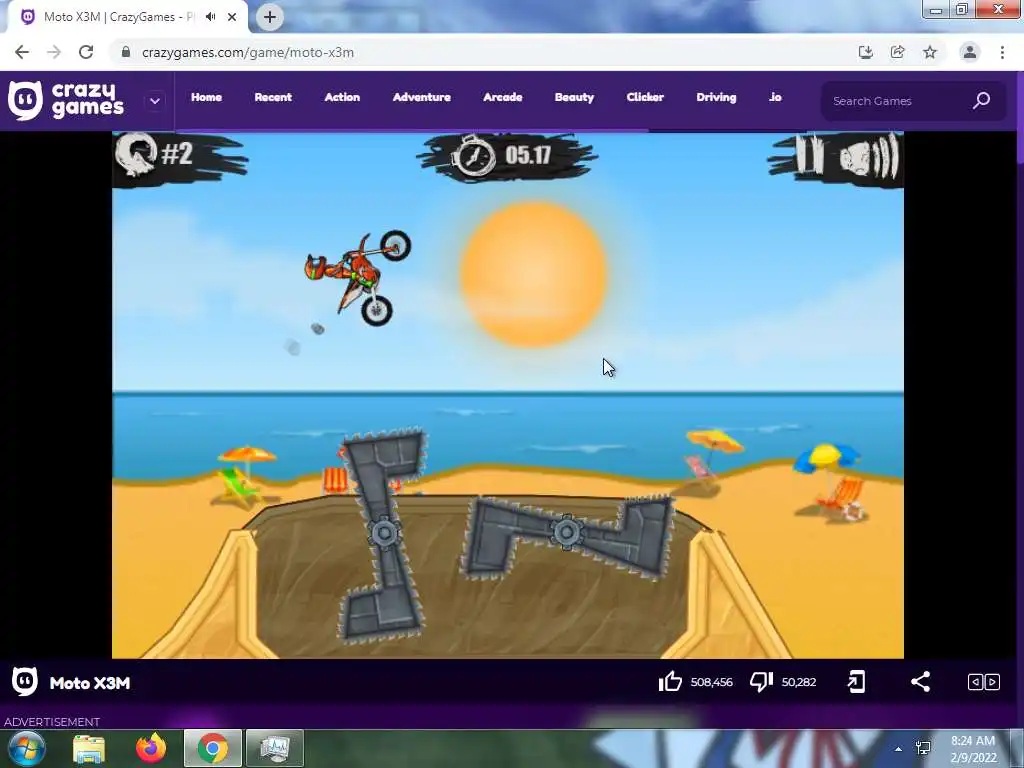Click the #2 level indicator
Screen dimensions: 1024x768
177,155
